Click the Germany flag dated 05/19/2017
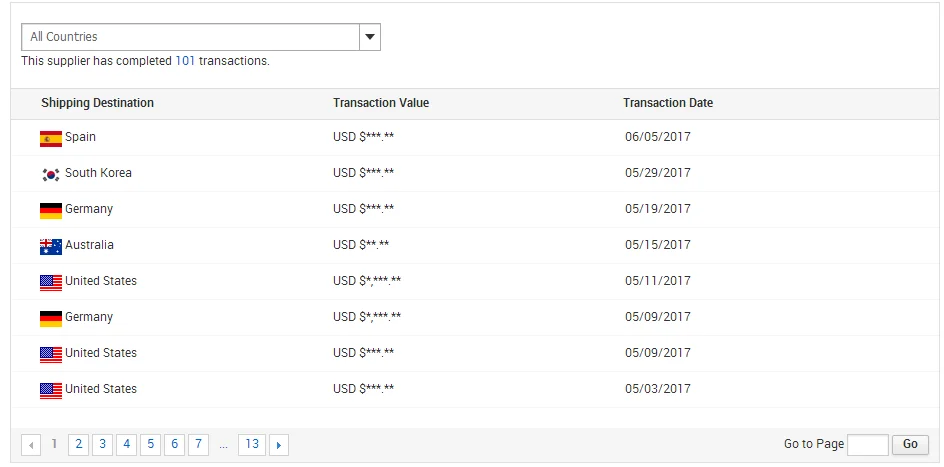944x467 pixels. click(50, 210)
